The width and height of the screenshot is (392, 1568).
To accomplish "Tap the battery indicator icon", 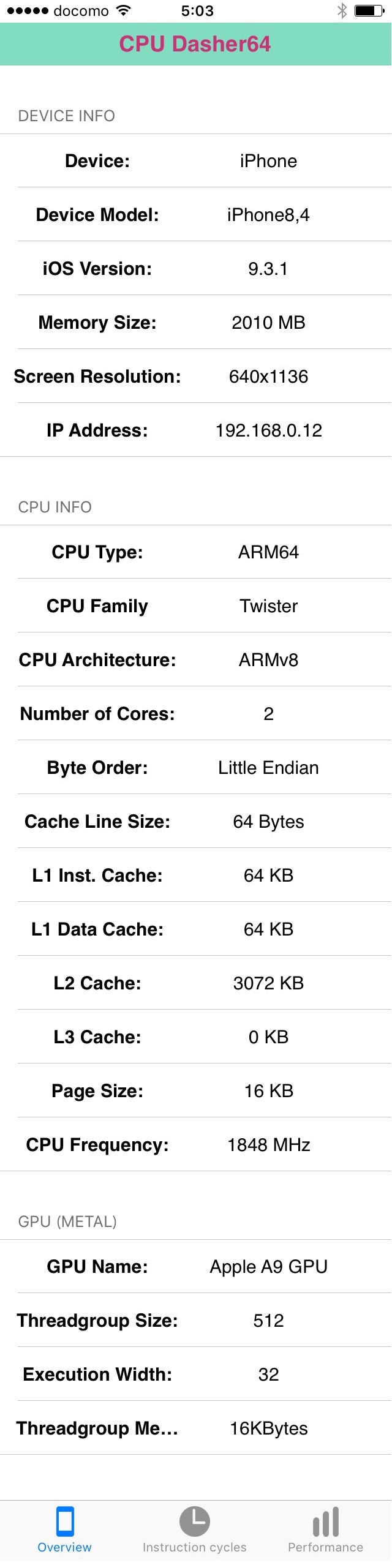I will 369,10.
